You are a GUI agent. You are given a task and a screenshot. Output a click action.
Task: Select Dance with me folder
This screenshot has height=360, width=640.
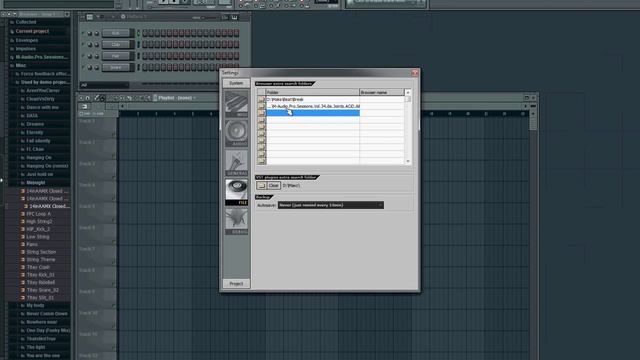(42, 107)
